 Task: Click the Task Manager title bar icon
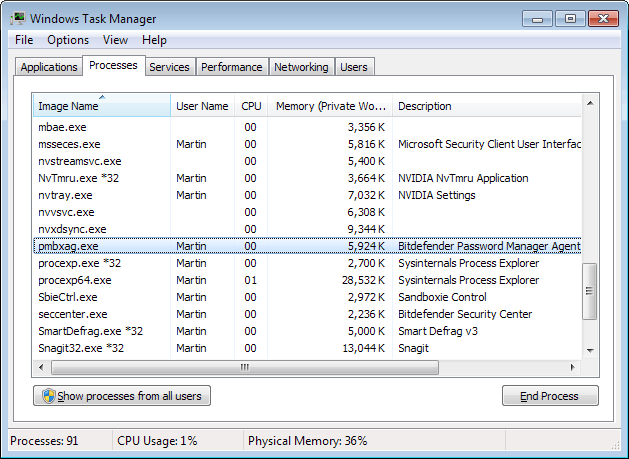click(x=18, y=18)
